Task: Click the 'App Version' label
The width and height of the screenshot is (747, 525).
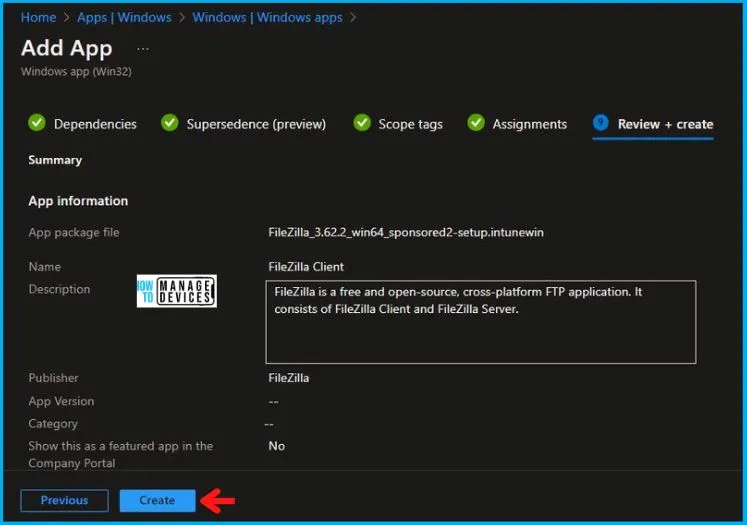Action: click(x=61, y=402)
